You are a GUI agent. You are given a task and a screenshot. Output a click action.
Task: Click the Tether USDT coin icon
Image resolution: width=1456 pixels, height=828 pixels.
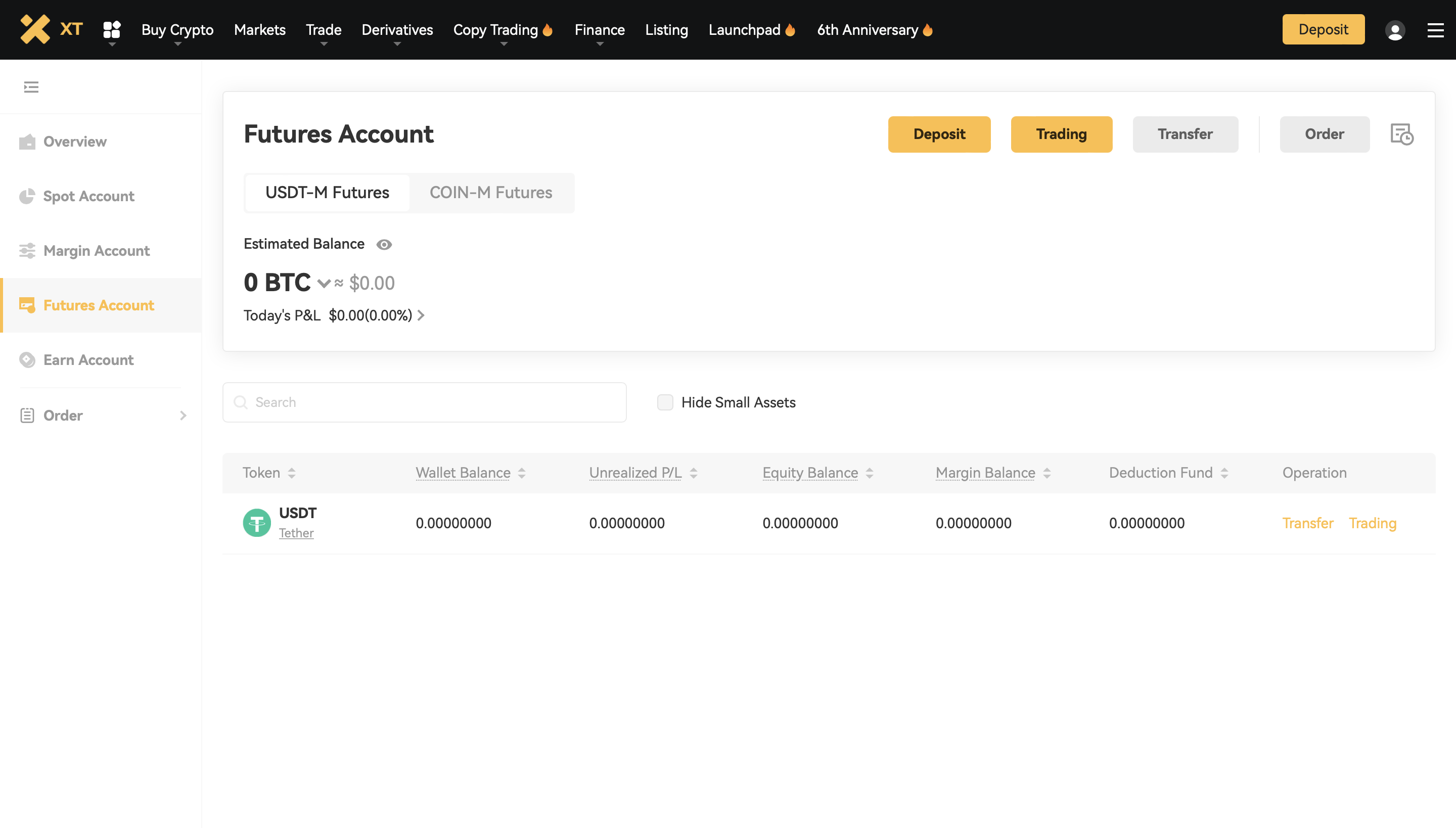(x=256, y=523)
